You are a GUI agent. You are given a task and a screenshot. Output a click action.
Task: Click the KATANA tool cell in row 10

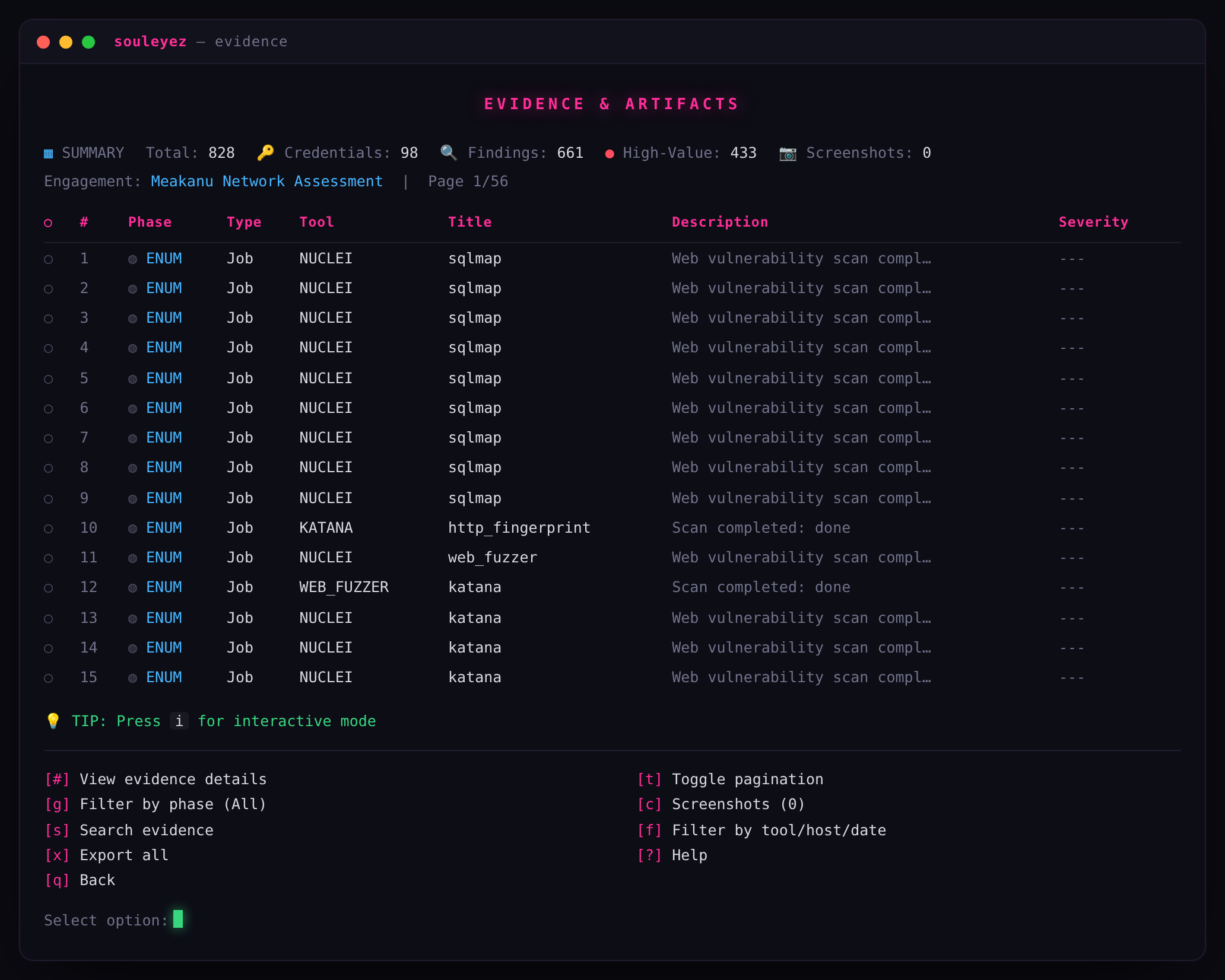[326, 527]
